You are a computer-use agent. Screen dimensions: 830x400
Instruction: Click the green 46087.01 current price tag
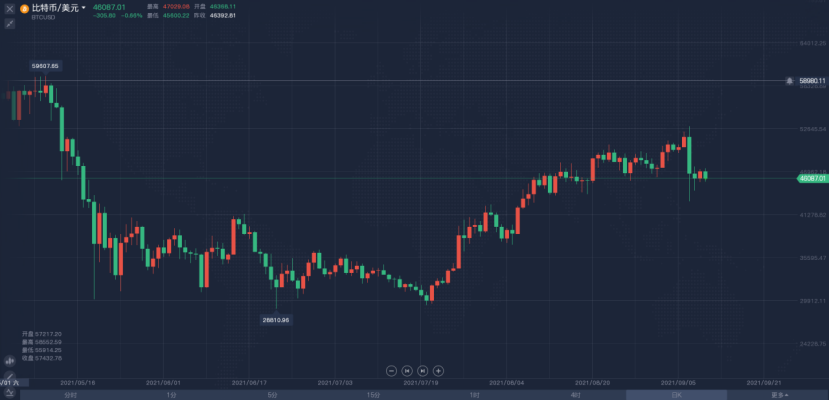click(812, 178)
